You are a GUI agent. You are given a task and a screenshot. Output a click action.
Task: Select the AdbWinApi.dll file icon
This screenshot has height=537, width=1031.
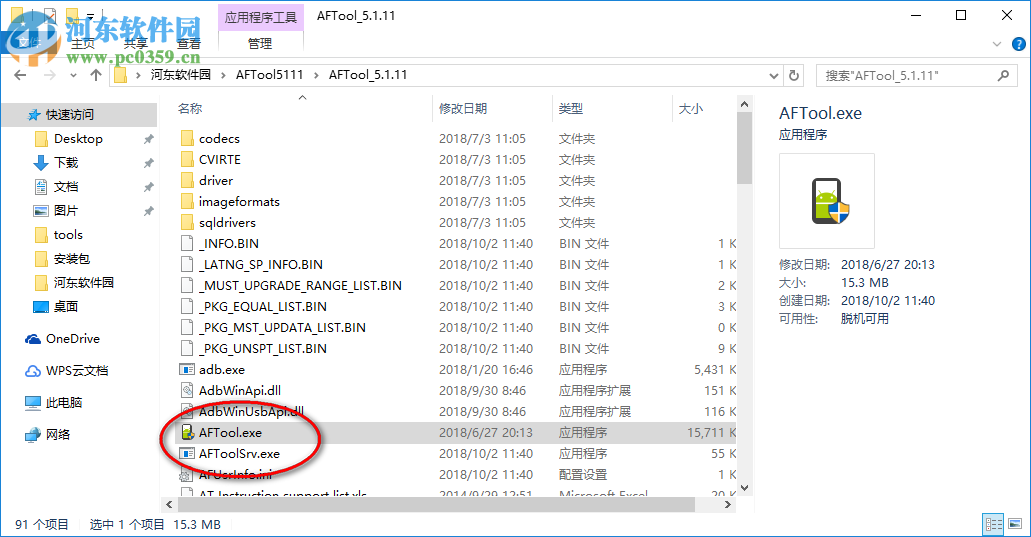[187, 390]
